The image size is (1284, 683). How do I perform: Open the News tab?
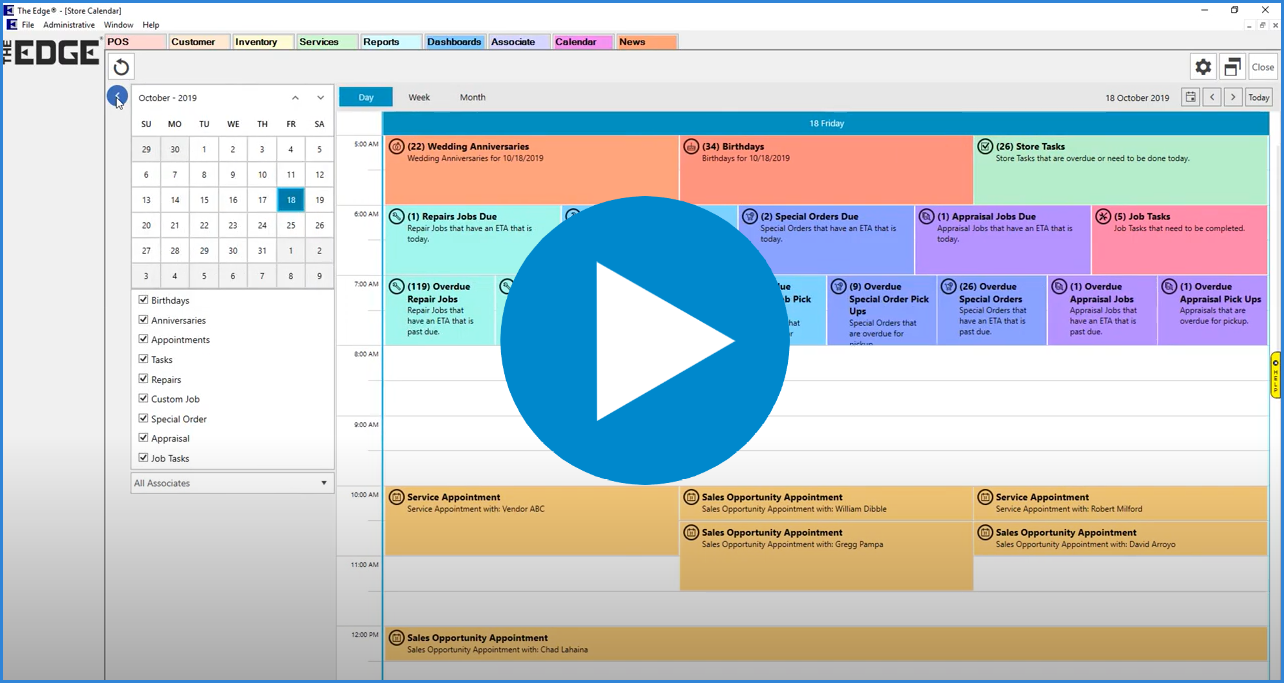646,42
